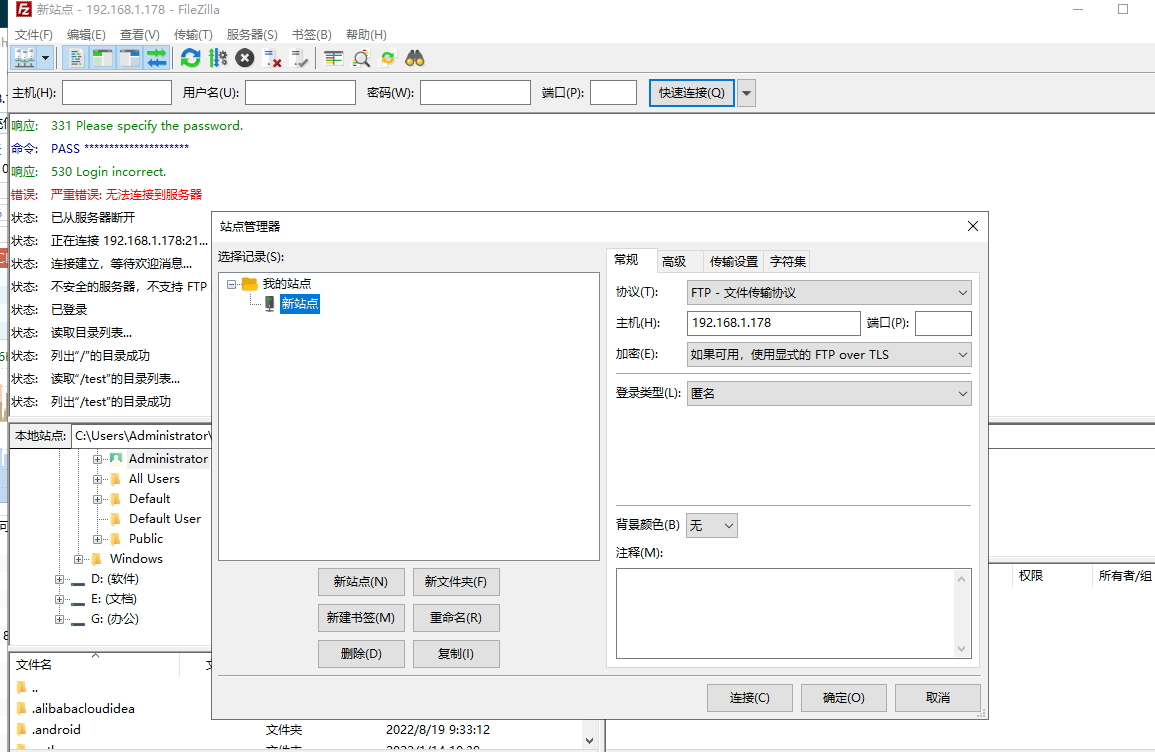Open directory listing filters icon
This screenshot has width=1155, height=752.
(334, 58)
